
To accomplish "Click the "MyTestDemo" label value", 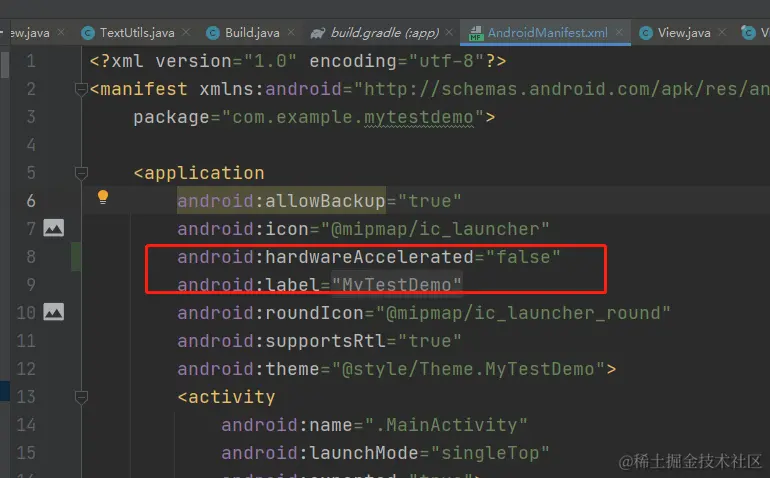I will click(397, 284).
